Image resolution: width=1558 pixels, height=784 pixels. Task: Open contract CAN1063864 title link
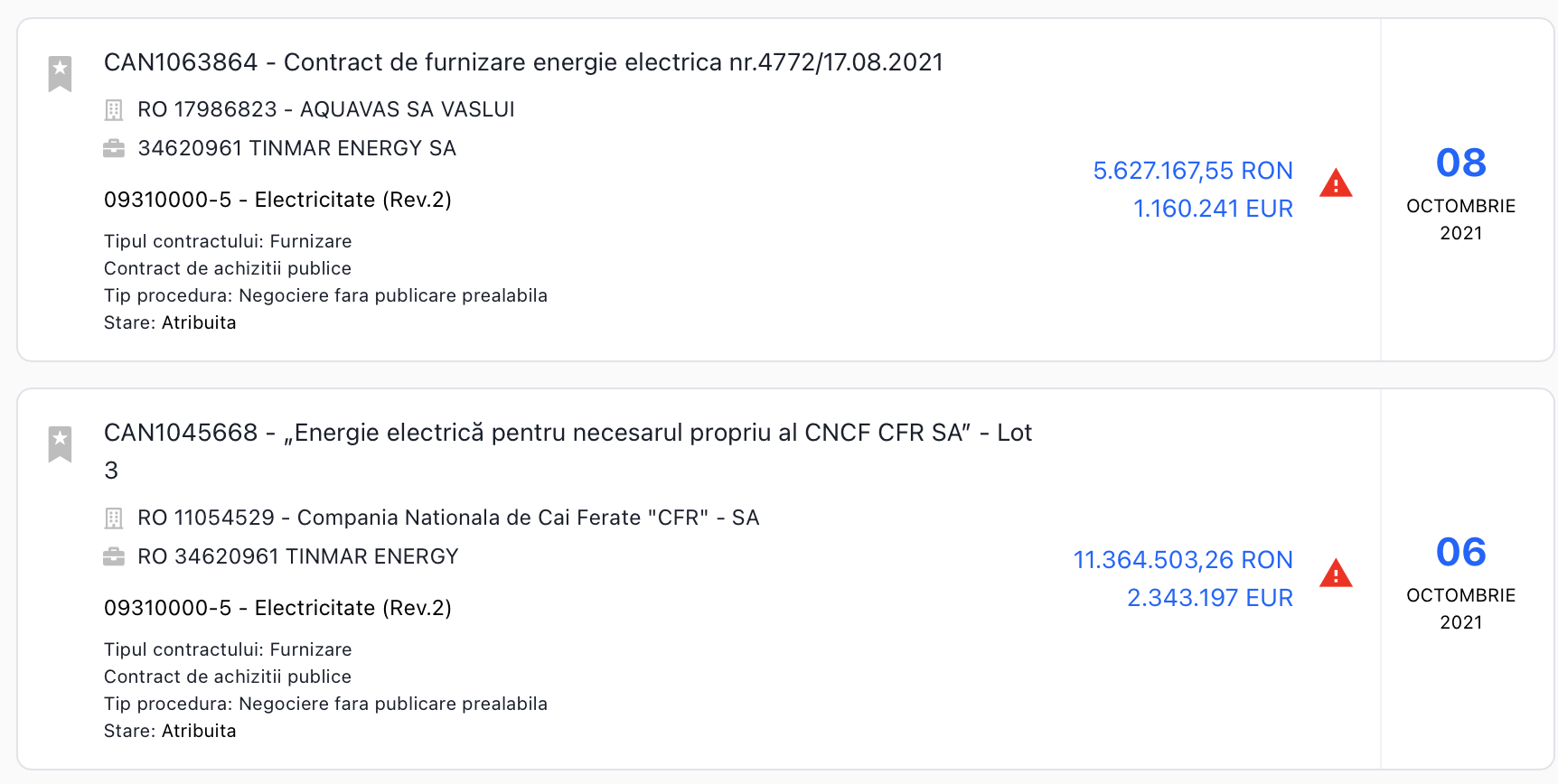pos(523,62)
